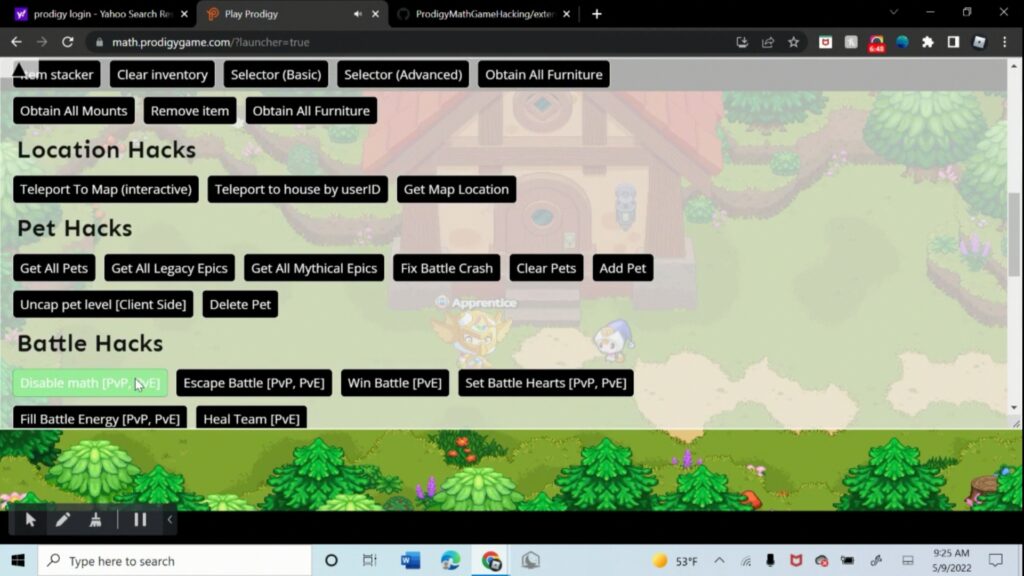Viewport: 1024px width, 576px height.
Task: Open Microsoft Word from the taskbar
Action: (410, 560)
